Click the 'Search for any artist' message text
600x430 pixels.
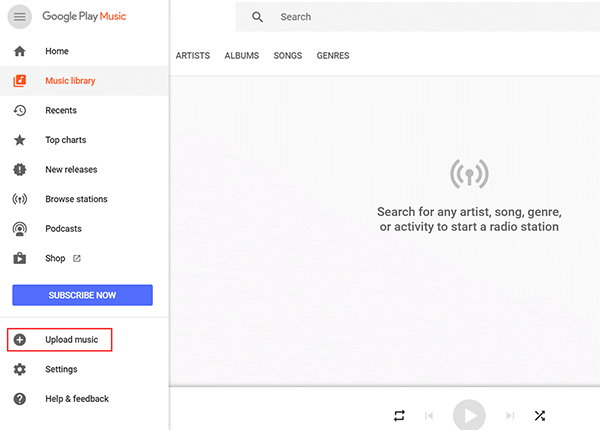click(469, 219)
